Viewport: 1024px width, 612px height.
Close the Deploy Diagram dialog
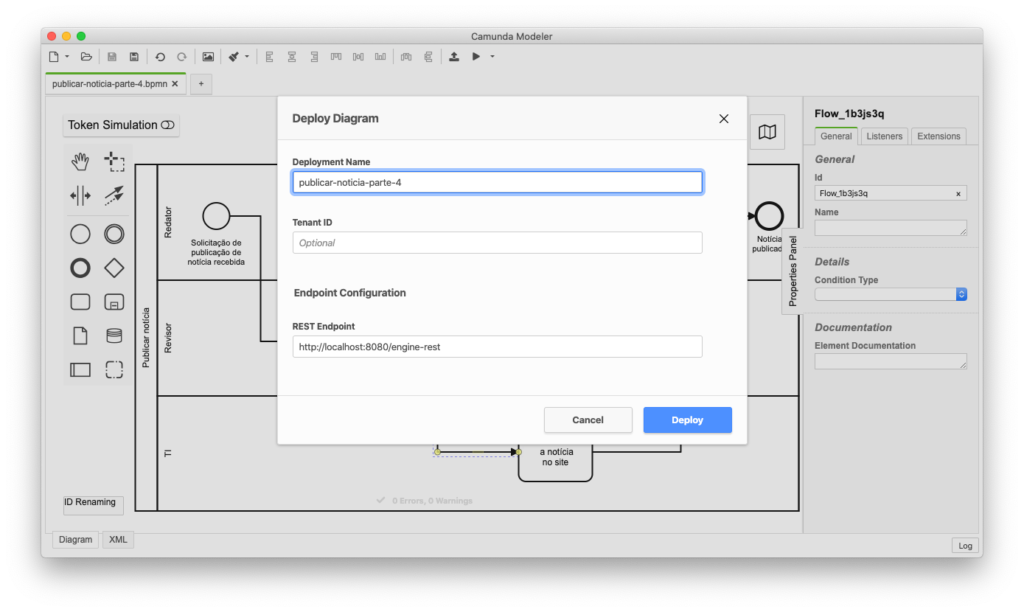coord(724,119)
